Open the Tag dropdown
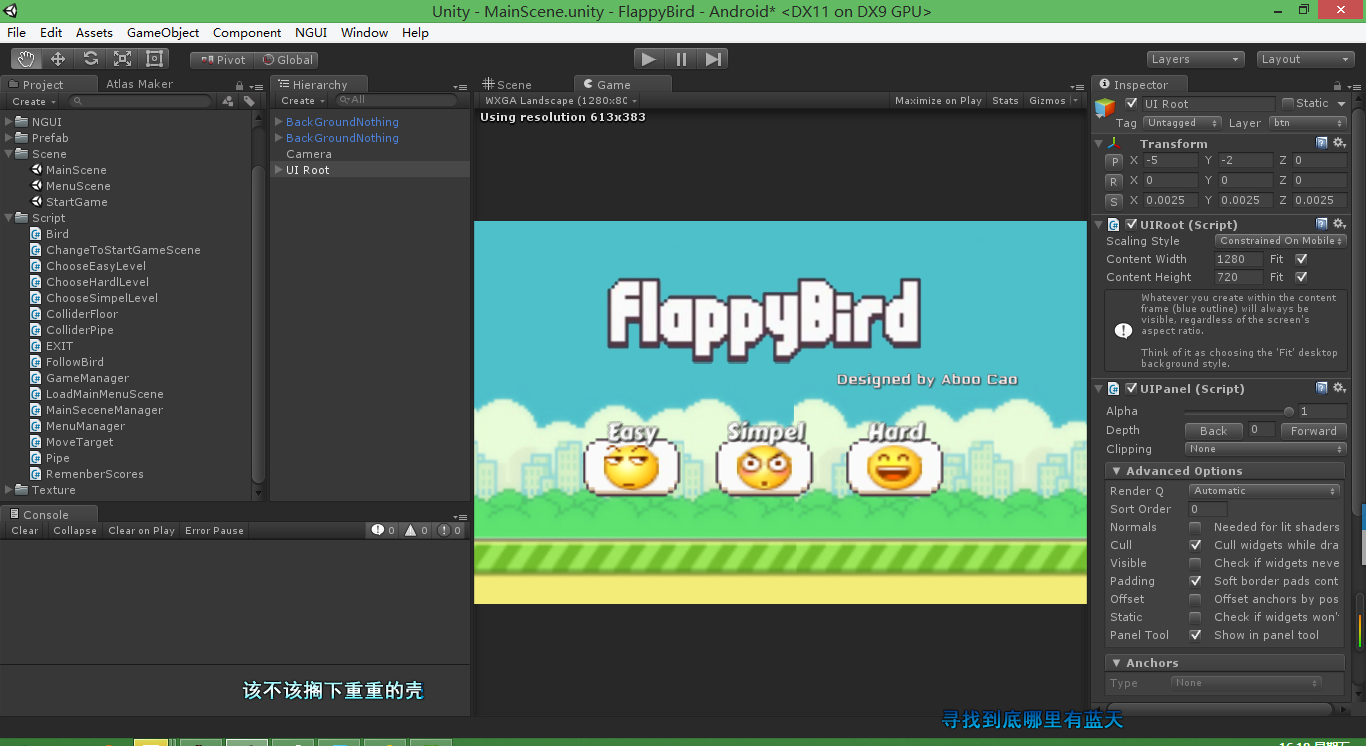Viewport: 1366px width, 746px height. point(1183,123)
